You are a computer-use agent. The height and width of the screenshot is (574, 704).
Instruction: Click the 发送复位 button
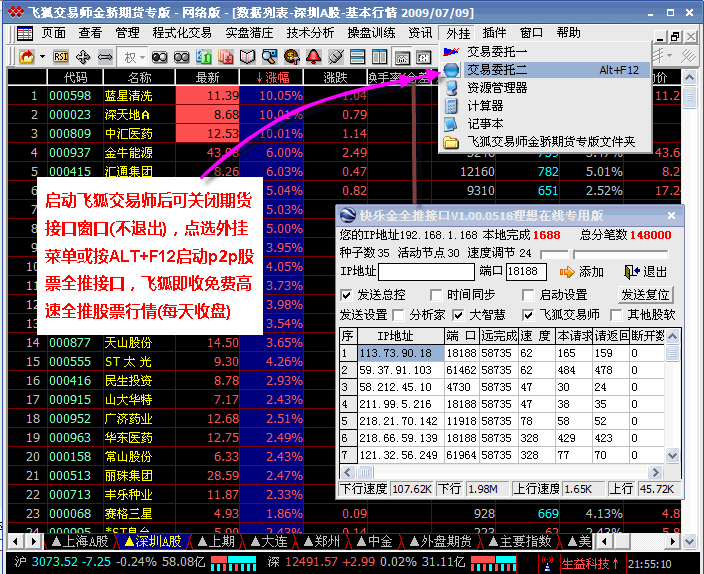click(645, 295)
